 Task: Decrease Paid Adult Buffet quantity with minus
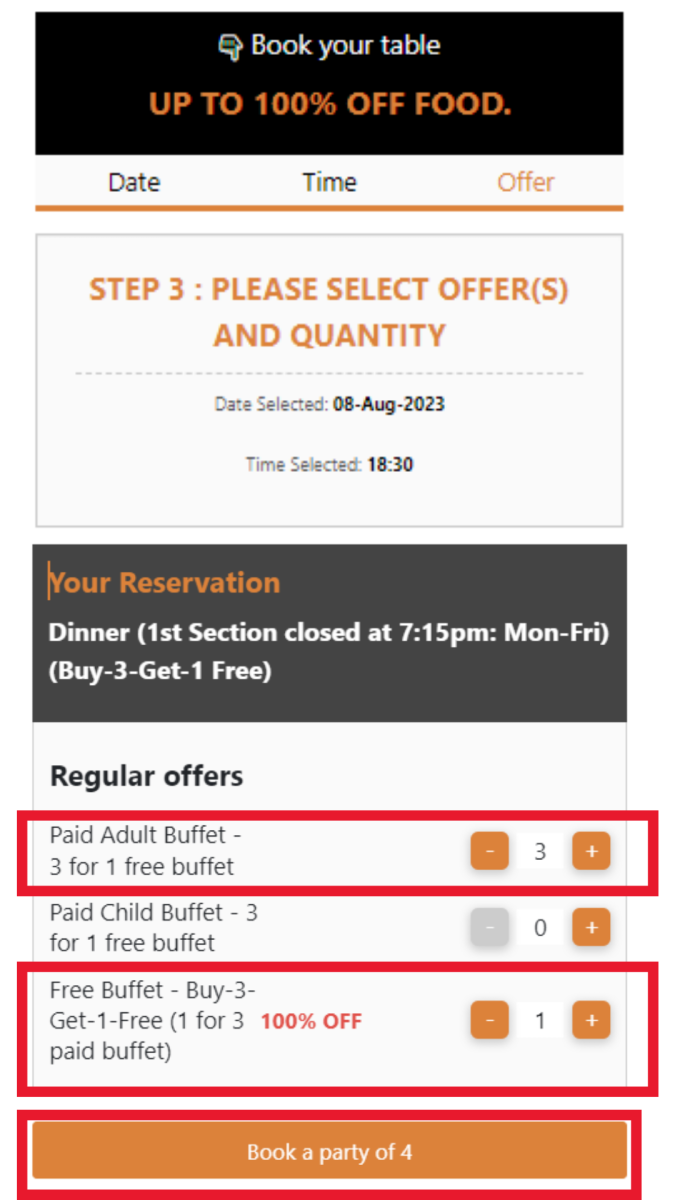tap(490, 851)
